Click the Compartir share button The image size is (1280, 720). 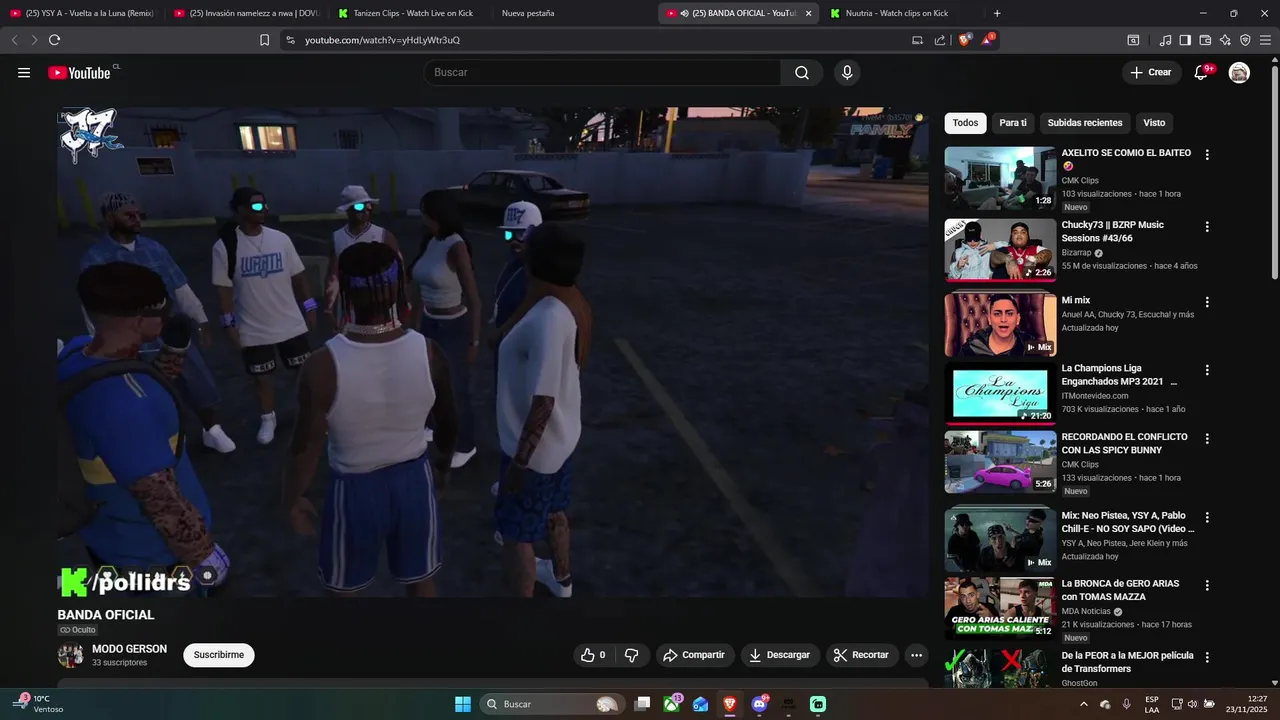pyautogui.click(x=695, y=655)
